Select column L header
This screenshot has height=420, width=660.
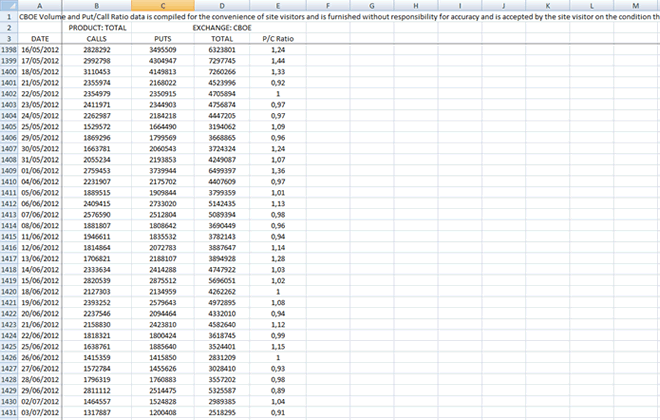point(591,5)
